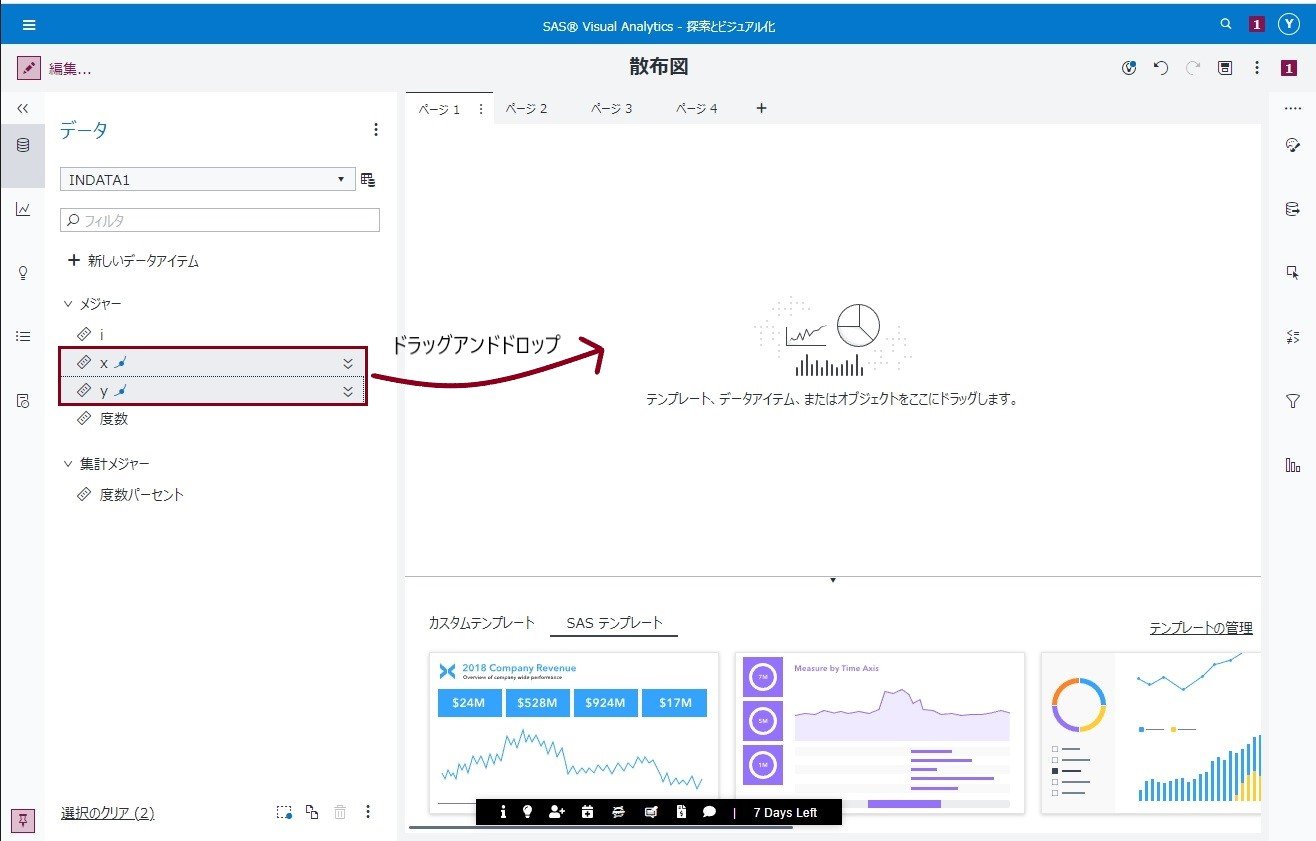Click the data source table icon next to INDATA1
The height and width of the screenshot is (841, 1316).
click(x=368, y=180)
